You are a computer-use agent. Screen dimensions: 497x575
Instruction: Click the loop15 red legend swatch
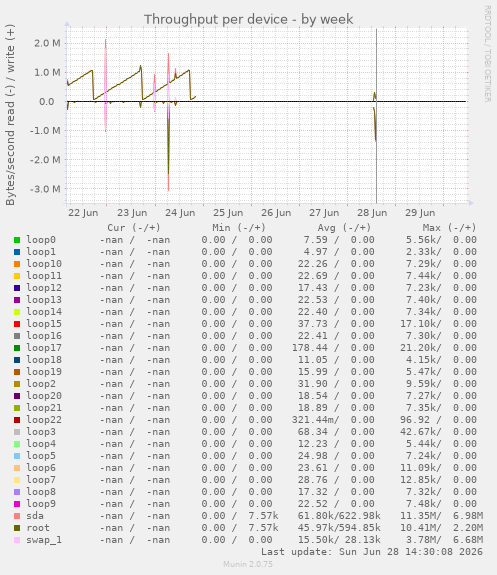(x=17, y=324)
